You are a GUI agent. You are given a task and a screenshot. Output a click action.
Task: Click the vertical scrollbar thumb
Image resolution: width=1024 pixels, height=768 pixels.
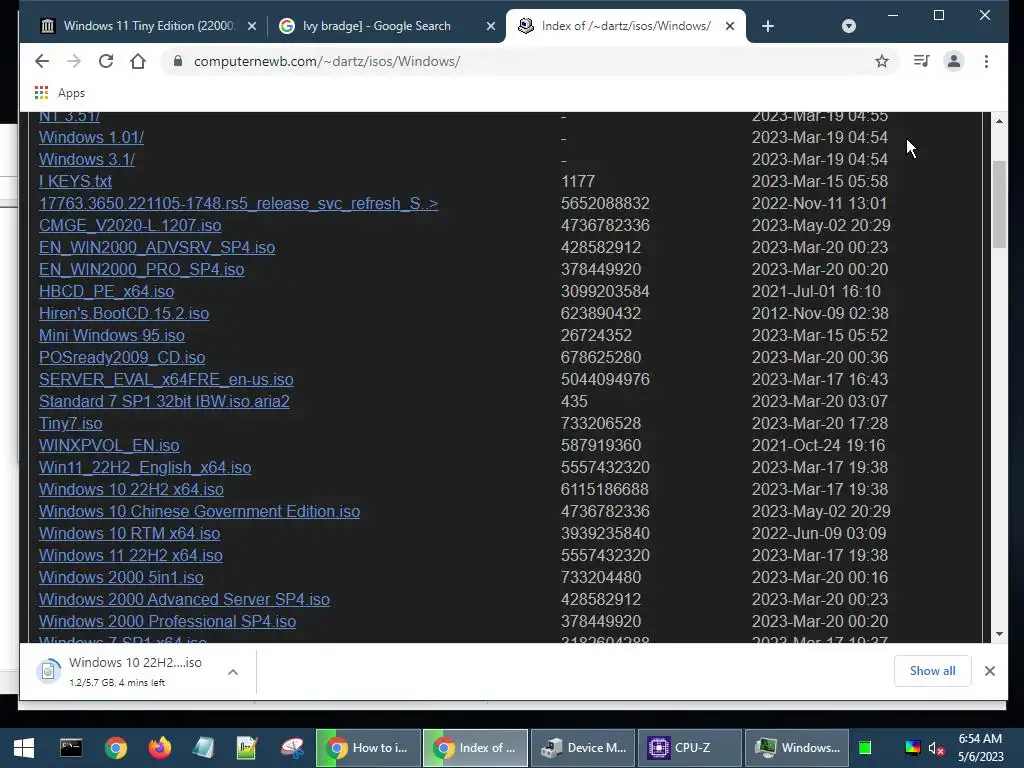(999, 204)
